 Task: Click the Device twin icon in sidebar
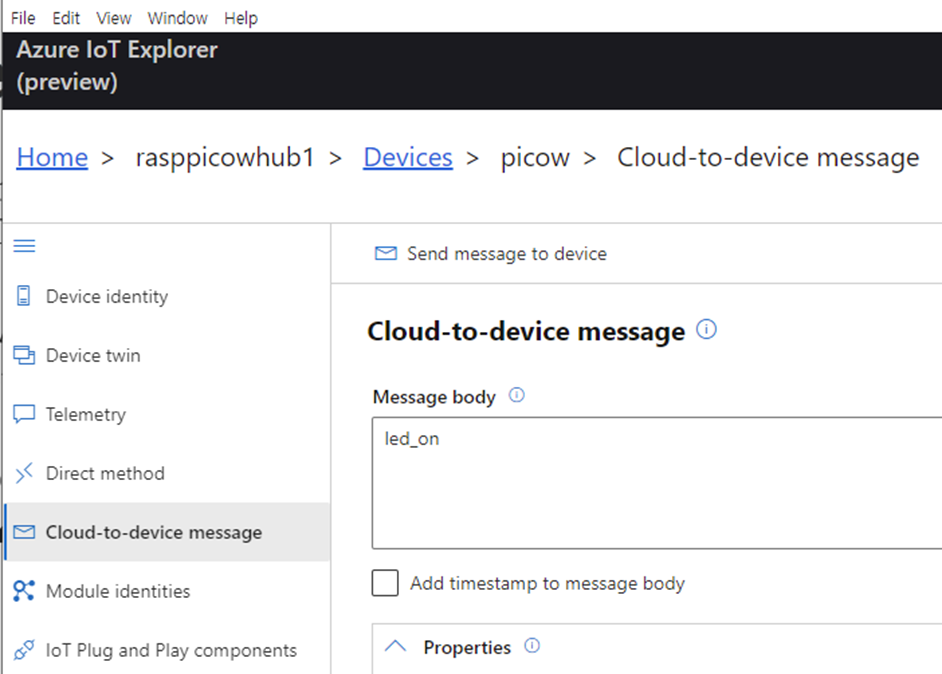point(24,355)
